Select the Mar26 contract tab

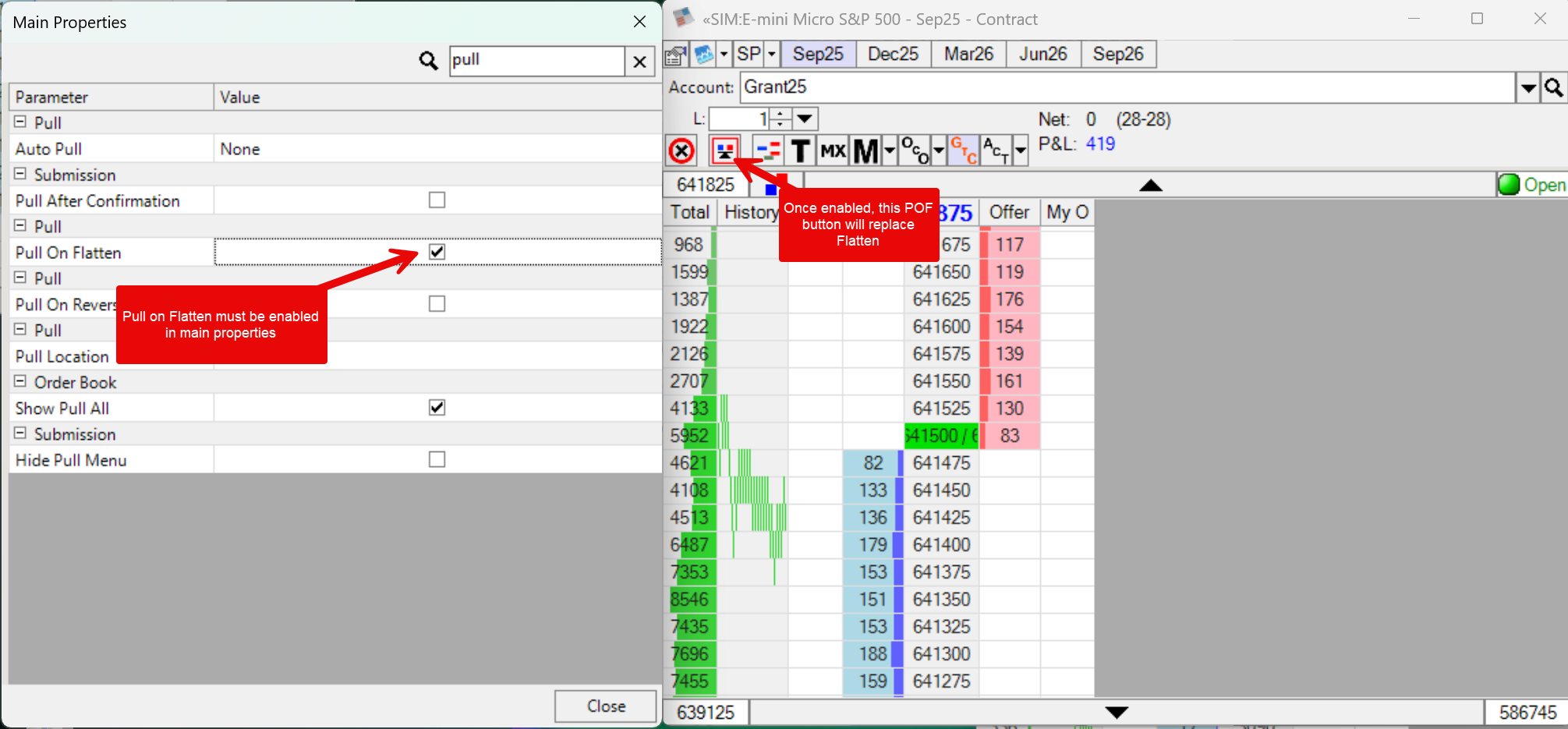[x=968, y=55]
